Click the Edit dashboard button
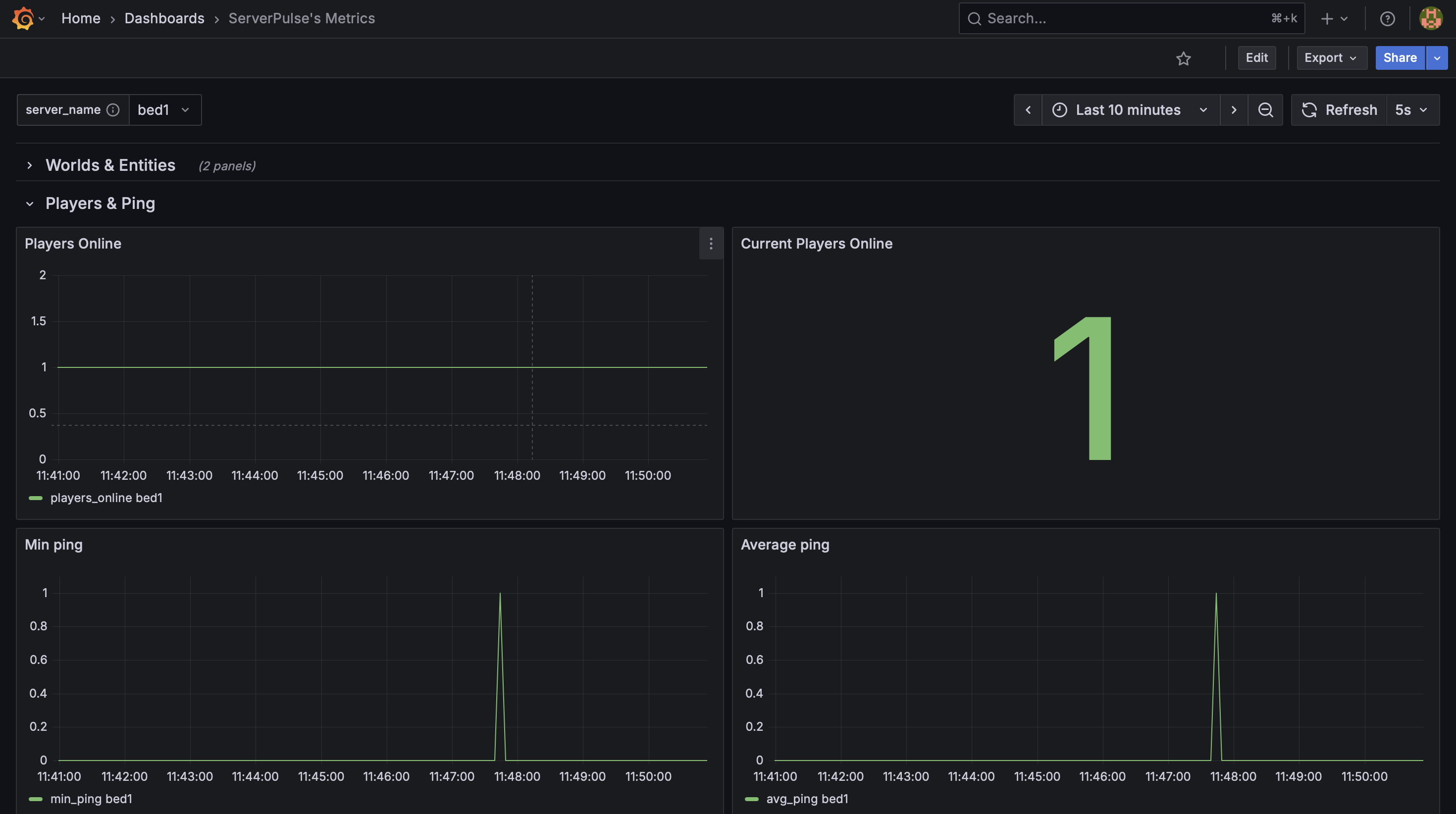The image size is (1456, 814). coord(1256,57)
